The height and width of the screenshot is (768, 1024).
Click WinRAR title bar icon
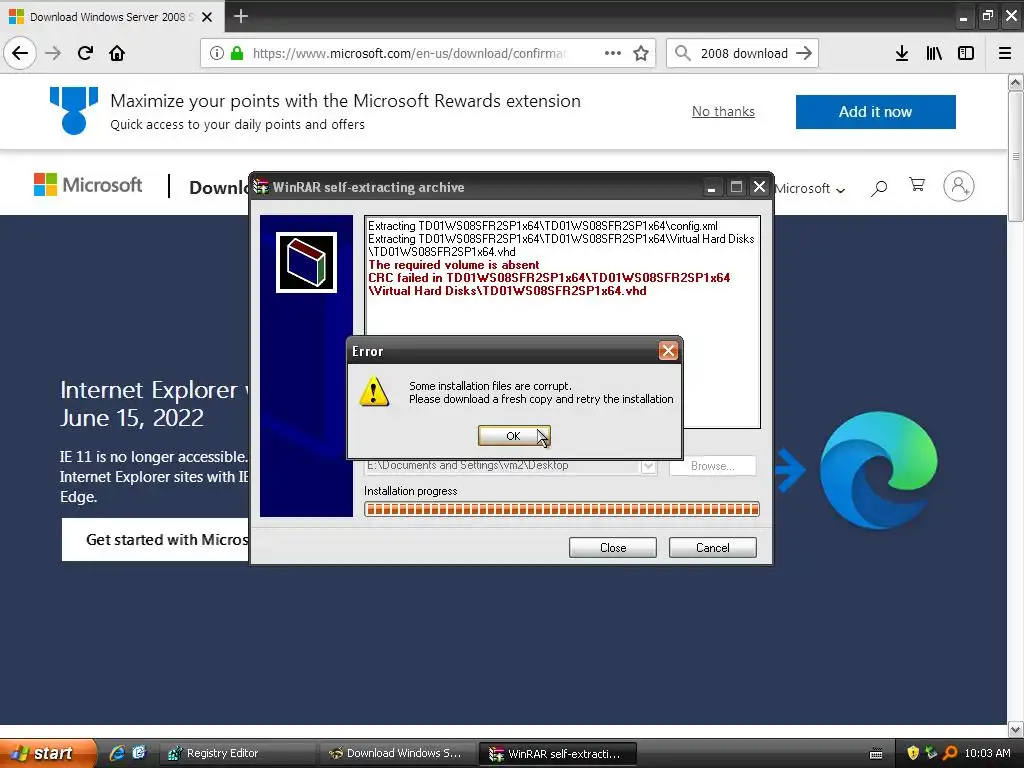point(261,187)
